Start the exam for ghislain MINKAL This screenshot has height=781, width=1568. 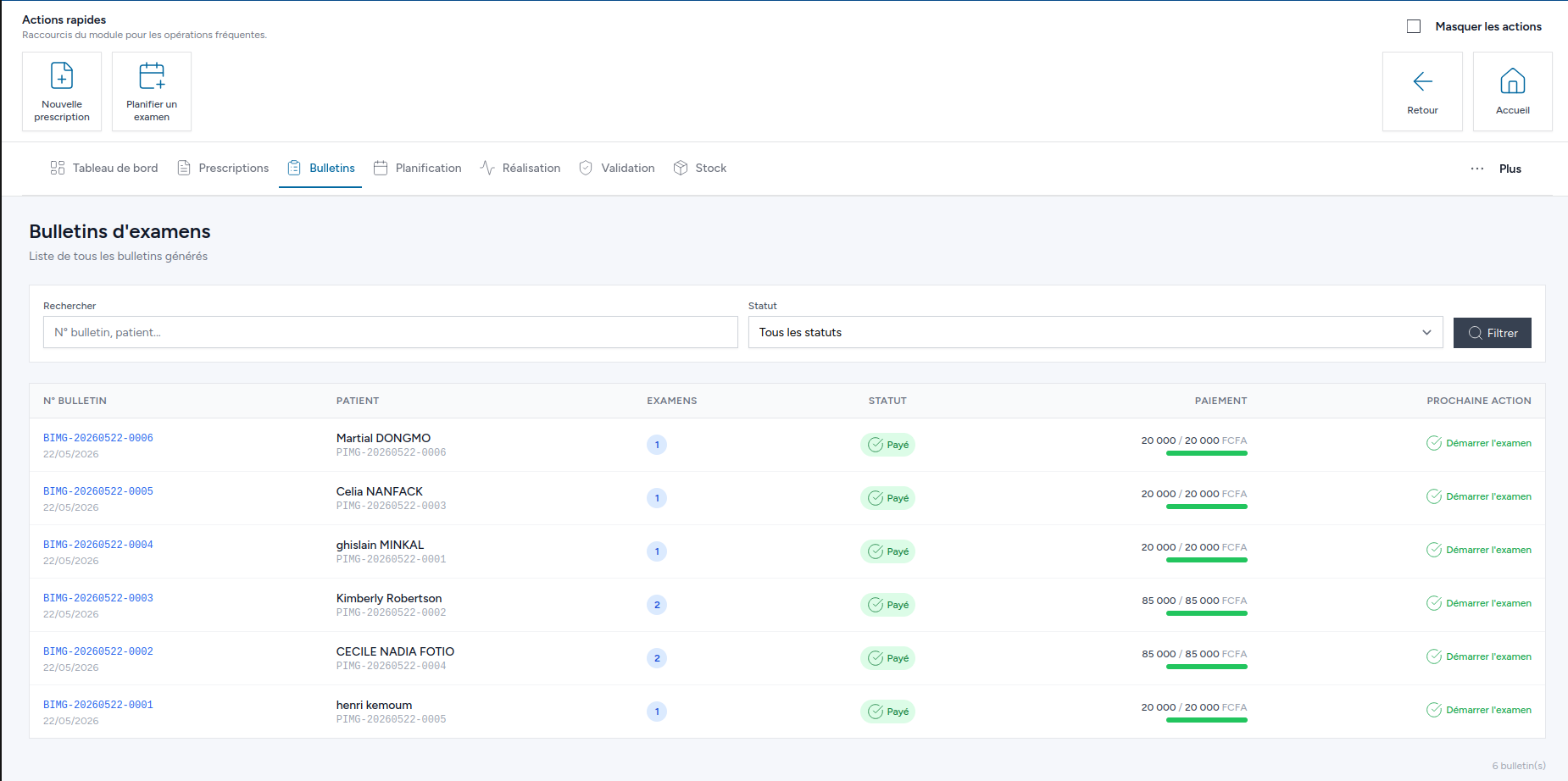coord(1479,550)
